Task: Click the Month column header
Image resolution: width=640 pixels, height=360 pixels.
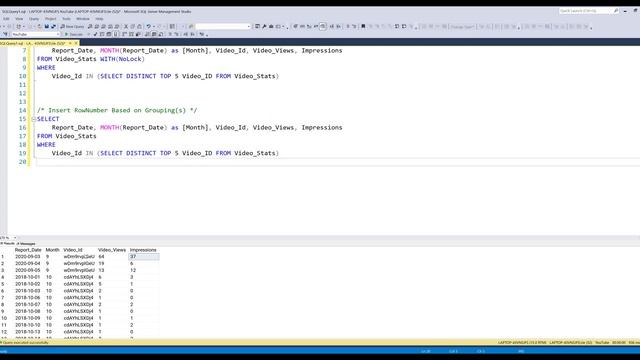Action: pos(52,250)
